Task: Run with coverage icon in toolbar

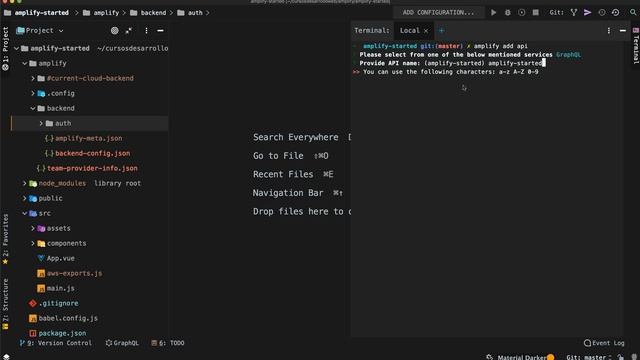Action: point(521,13)
